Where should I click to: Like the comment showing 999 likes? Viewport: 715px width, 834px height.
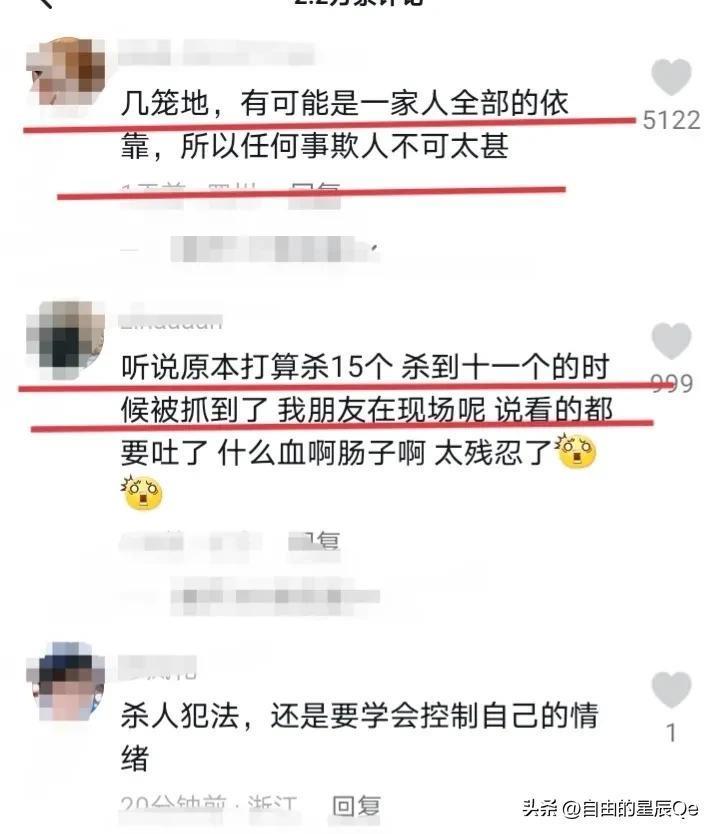click(671, 340)
